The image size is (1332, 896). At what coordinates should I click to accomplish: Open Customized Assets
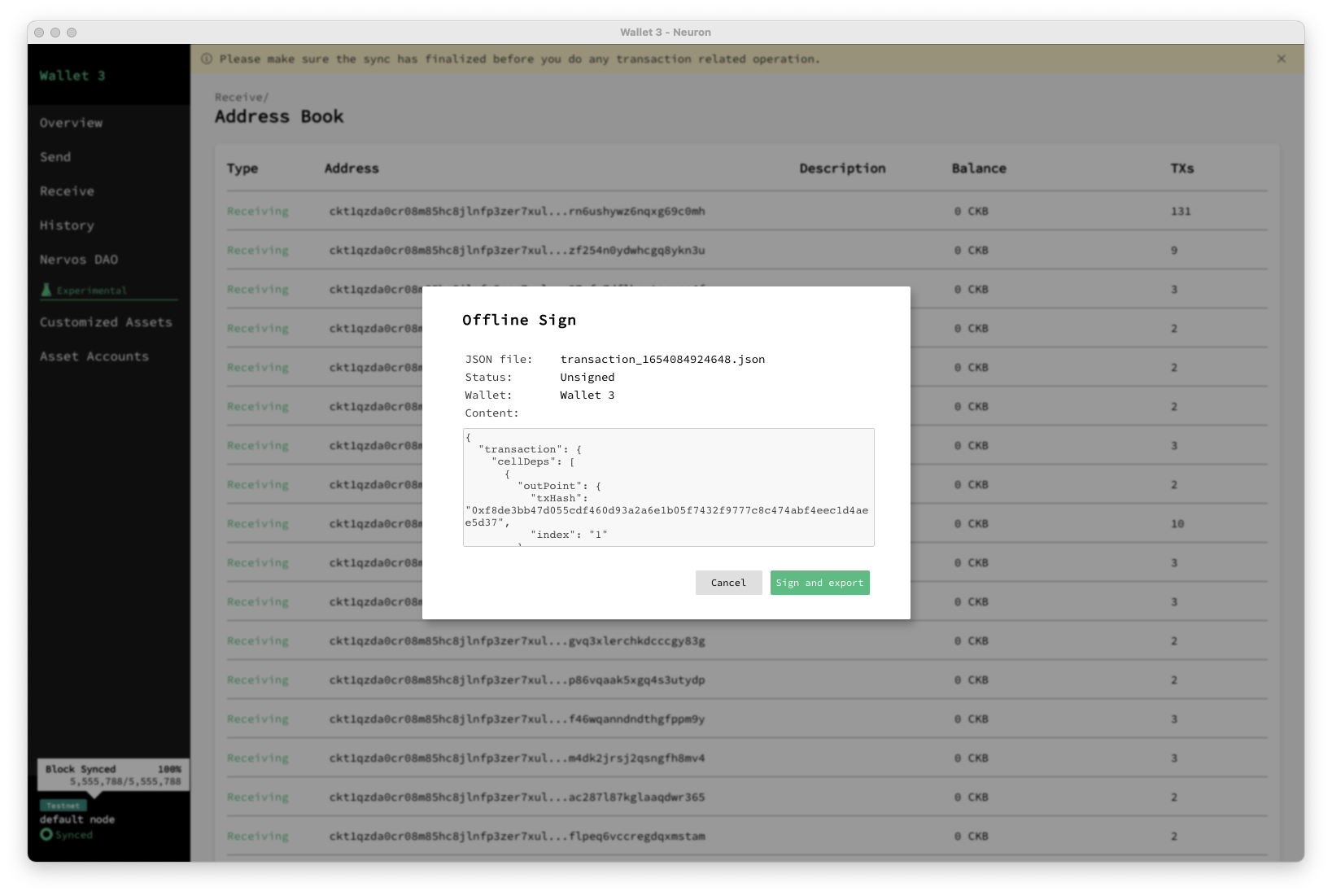tap(106, 321)
